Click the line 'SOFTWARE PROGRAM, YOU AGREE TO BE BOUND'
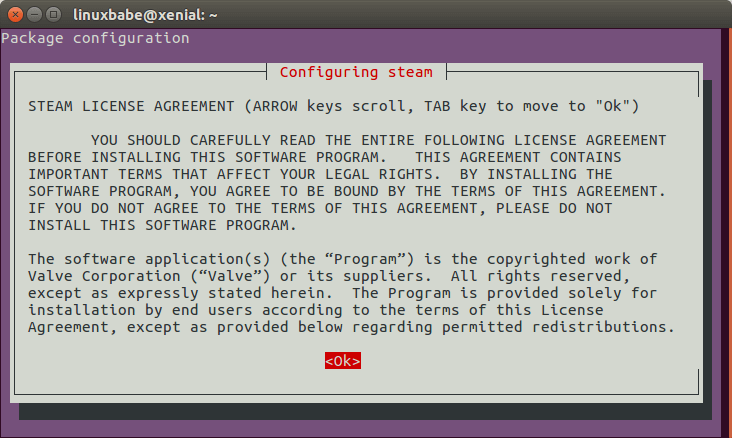Image resolution: width=732 pixels, height=438 pixels. pyautogui.click(x=347, y=191)
